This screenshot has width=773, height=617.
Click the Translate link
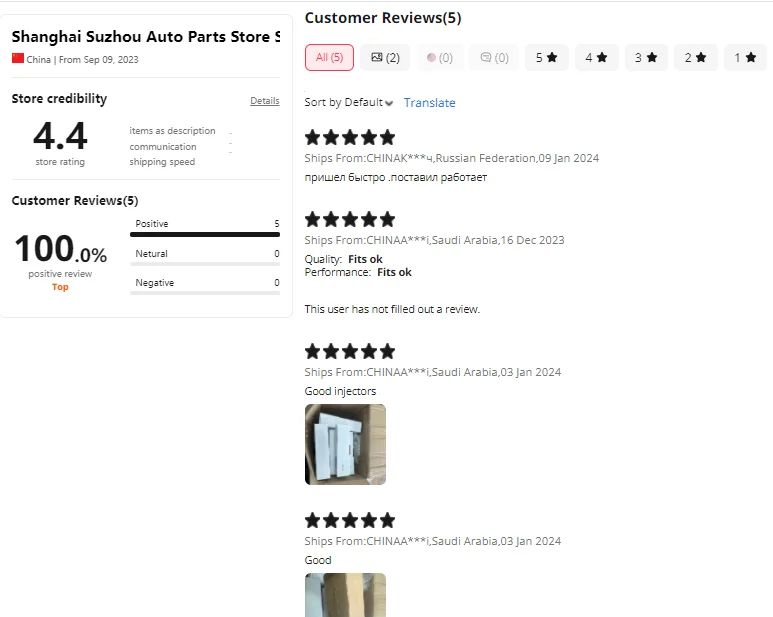tap(429, 103)
